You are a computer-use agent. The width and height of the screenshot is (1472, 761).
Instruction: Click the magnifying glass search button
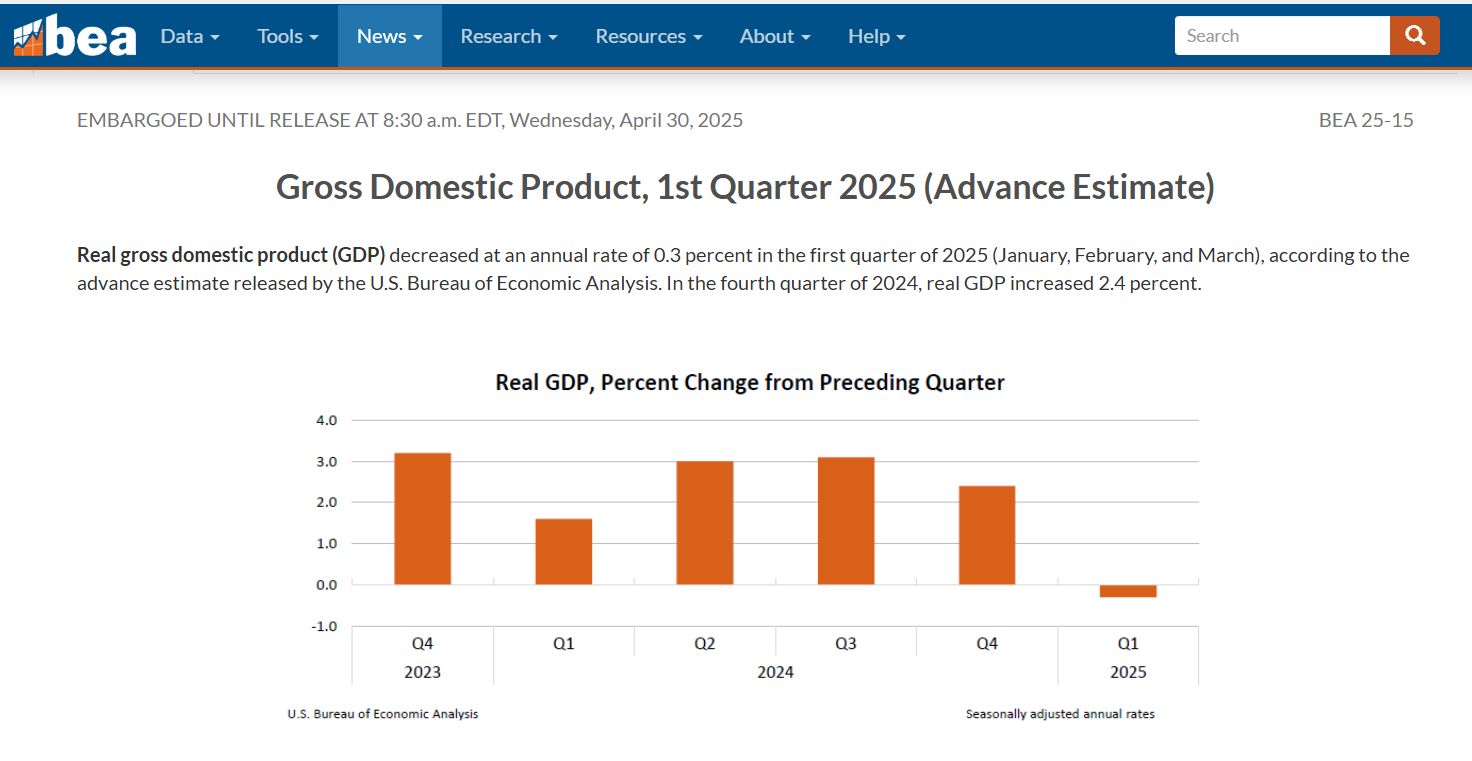click(x=1414, y=36)
